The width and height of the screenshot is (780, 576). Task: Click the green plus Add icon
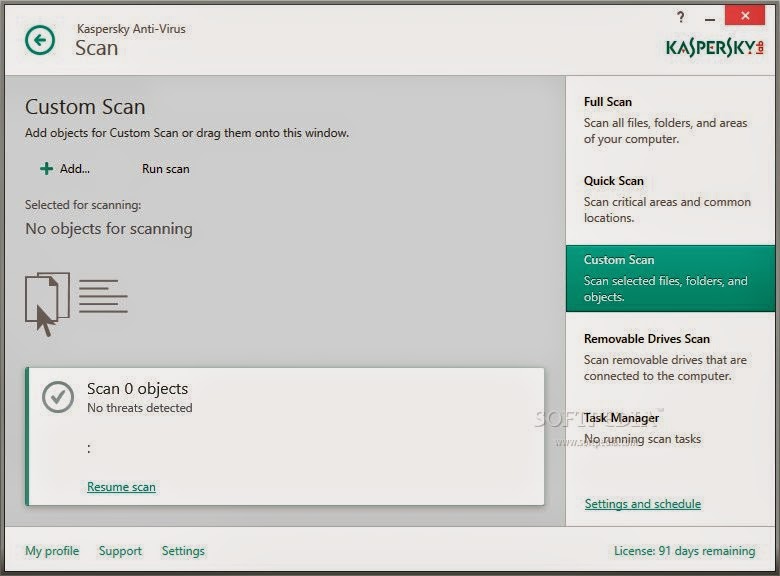46,169
